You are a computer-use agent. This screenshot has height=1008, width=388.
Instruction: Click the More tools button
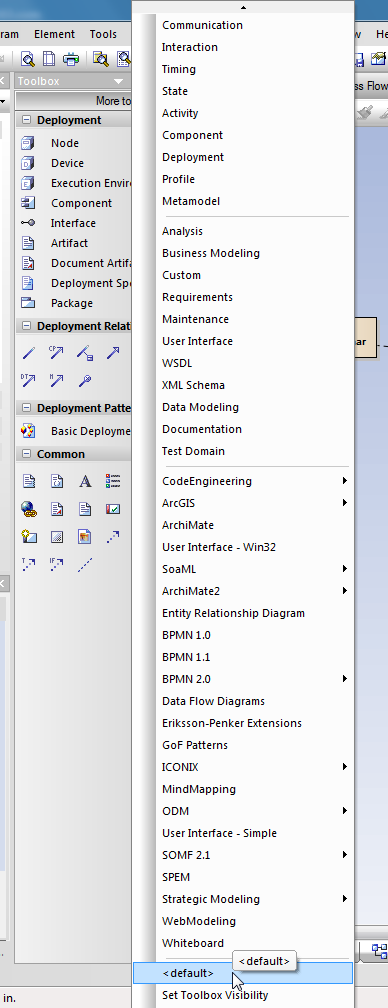(x=73, y=101)
